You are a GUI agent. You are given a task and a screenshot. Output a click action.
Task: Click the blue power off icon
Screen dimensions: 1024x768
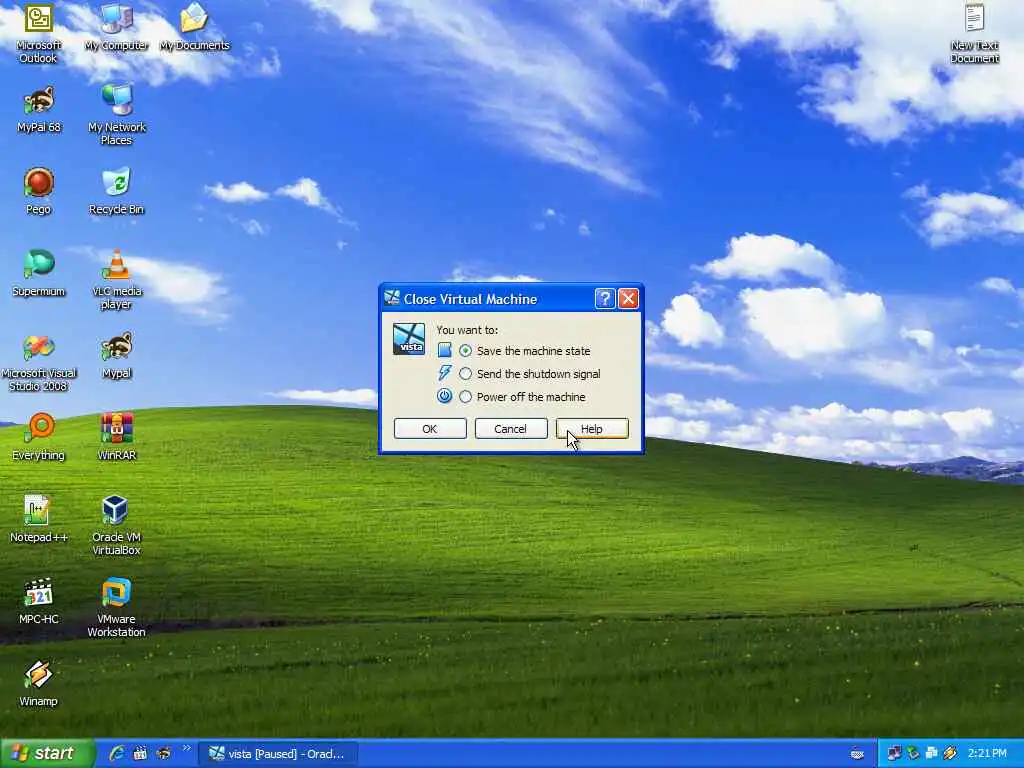(445, 396)
